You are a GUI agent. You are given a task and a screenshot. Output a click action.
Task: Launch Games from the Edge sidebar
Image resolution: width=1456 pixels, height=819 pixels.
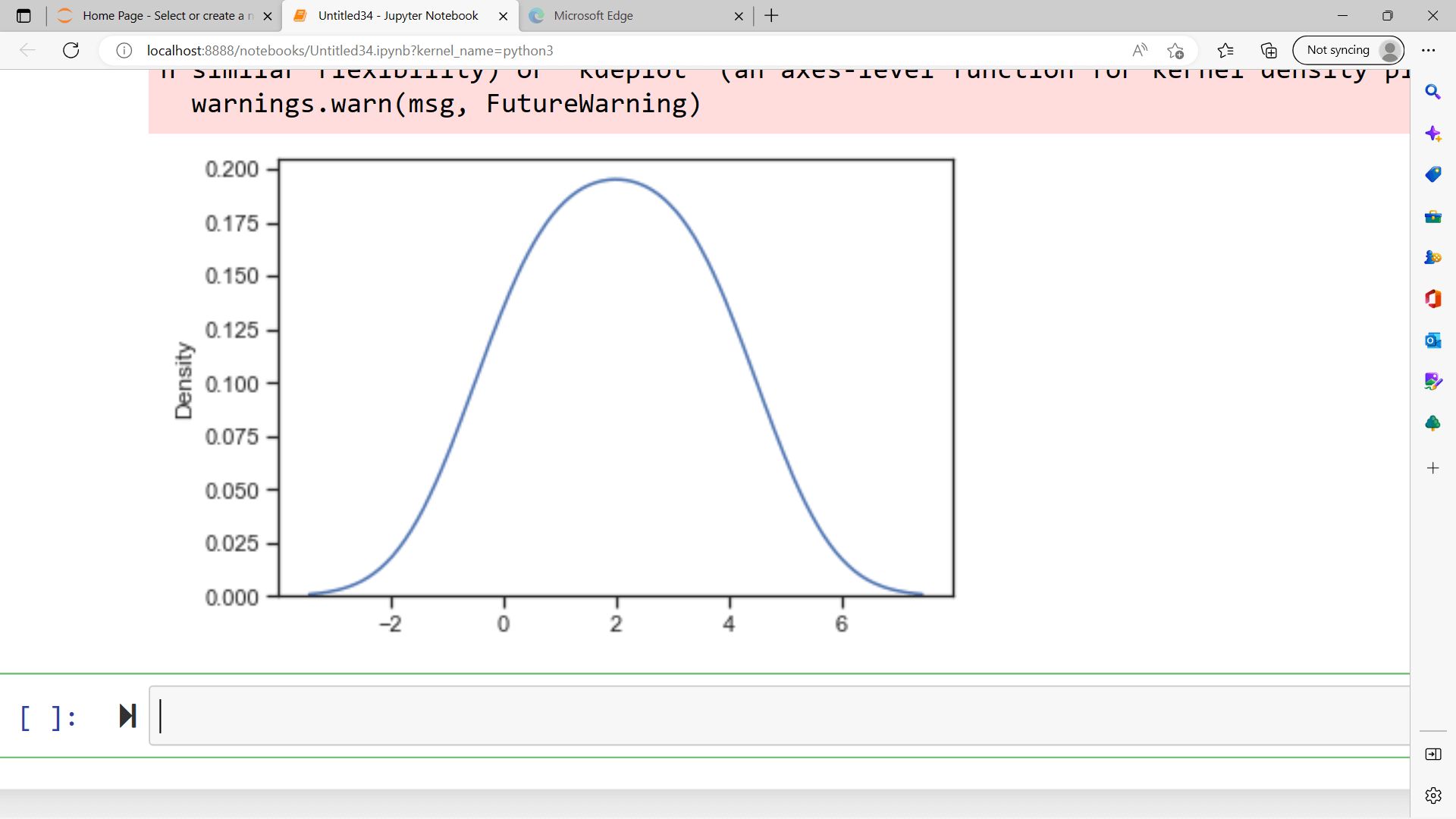tap(1434, 257)
